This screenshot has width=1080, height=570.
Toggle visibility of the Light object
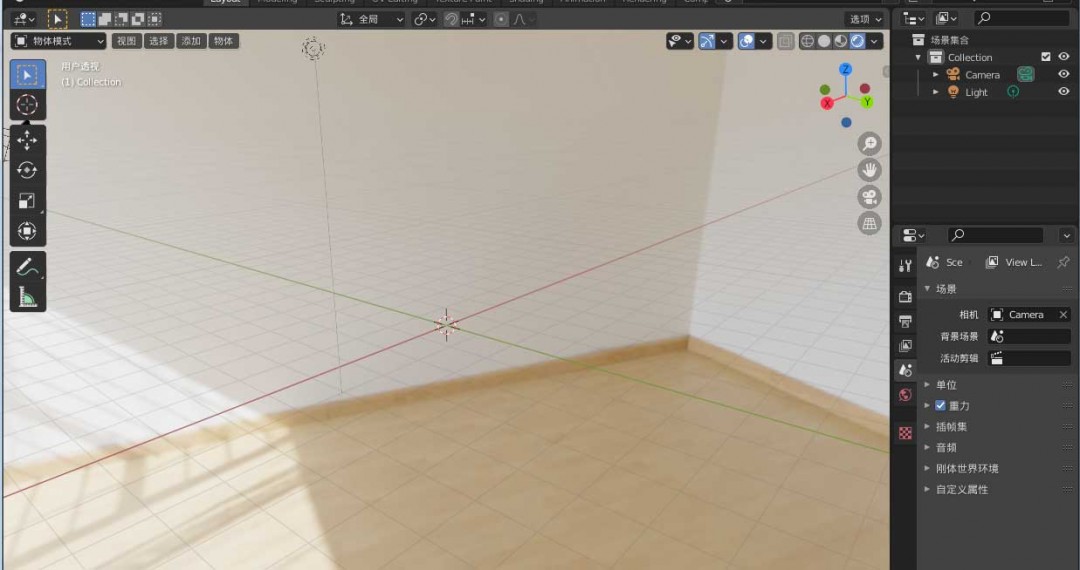[1063, 92]
